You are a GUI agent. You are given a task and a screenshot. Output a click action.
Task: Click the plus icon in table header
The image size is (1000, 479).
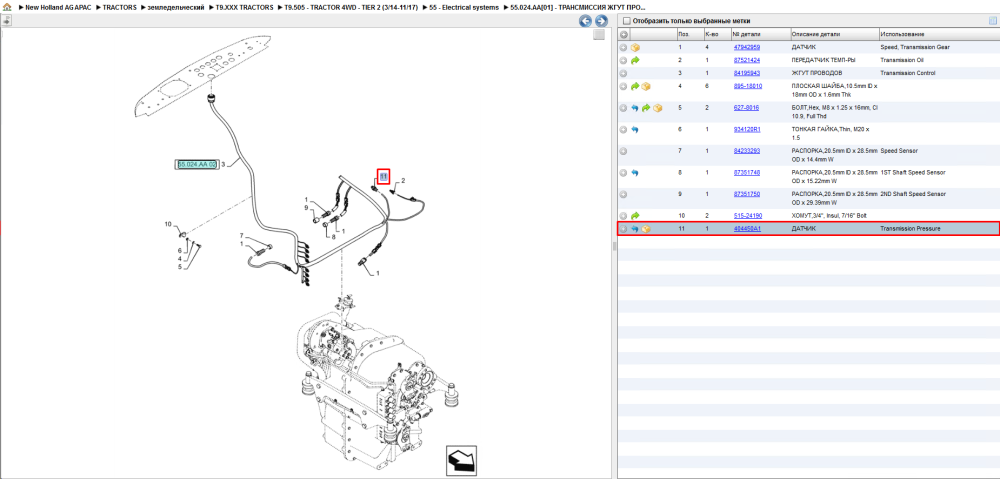coord(624,34)
